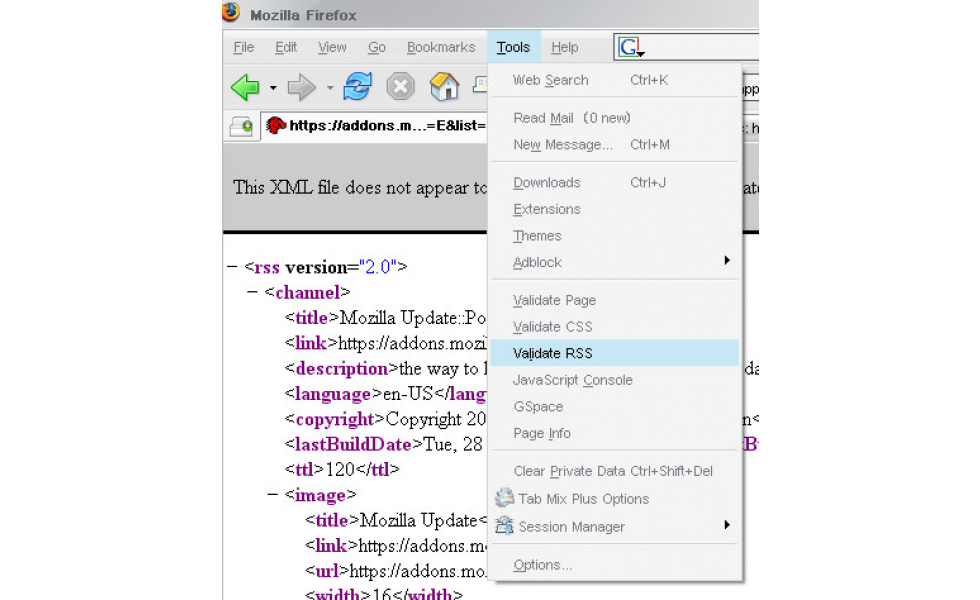Image resolution: width=980 pixels, height=600 pixels.
Task: Collapse the rss version element
Action: point(232,267)
